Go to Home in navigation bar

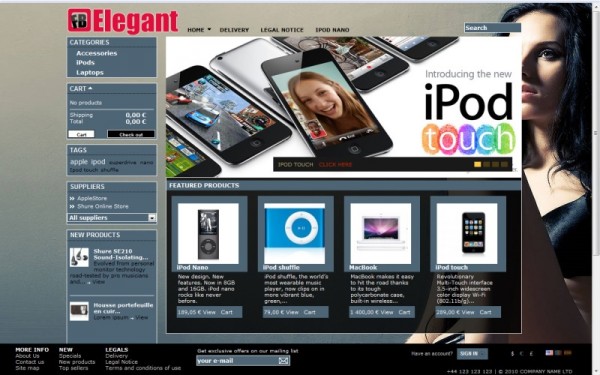click(196, 29)
